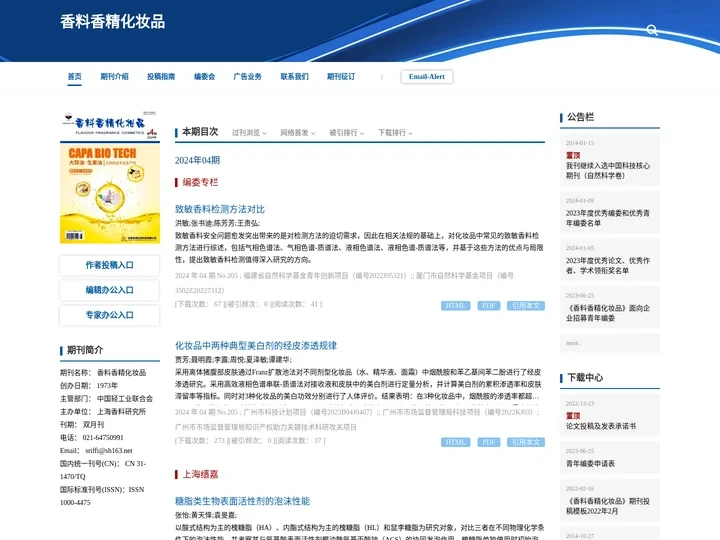Click the more... link in 公告栏
The height and width of the screenshot is (540, 720).
tap(574, 343)
